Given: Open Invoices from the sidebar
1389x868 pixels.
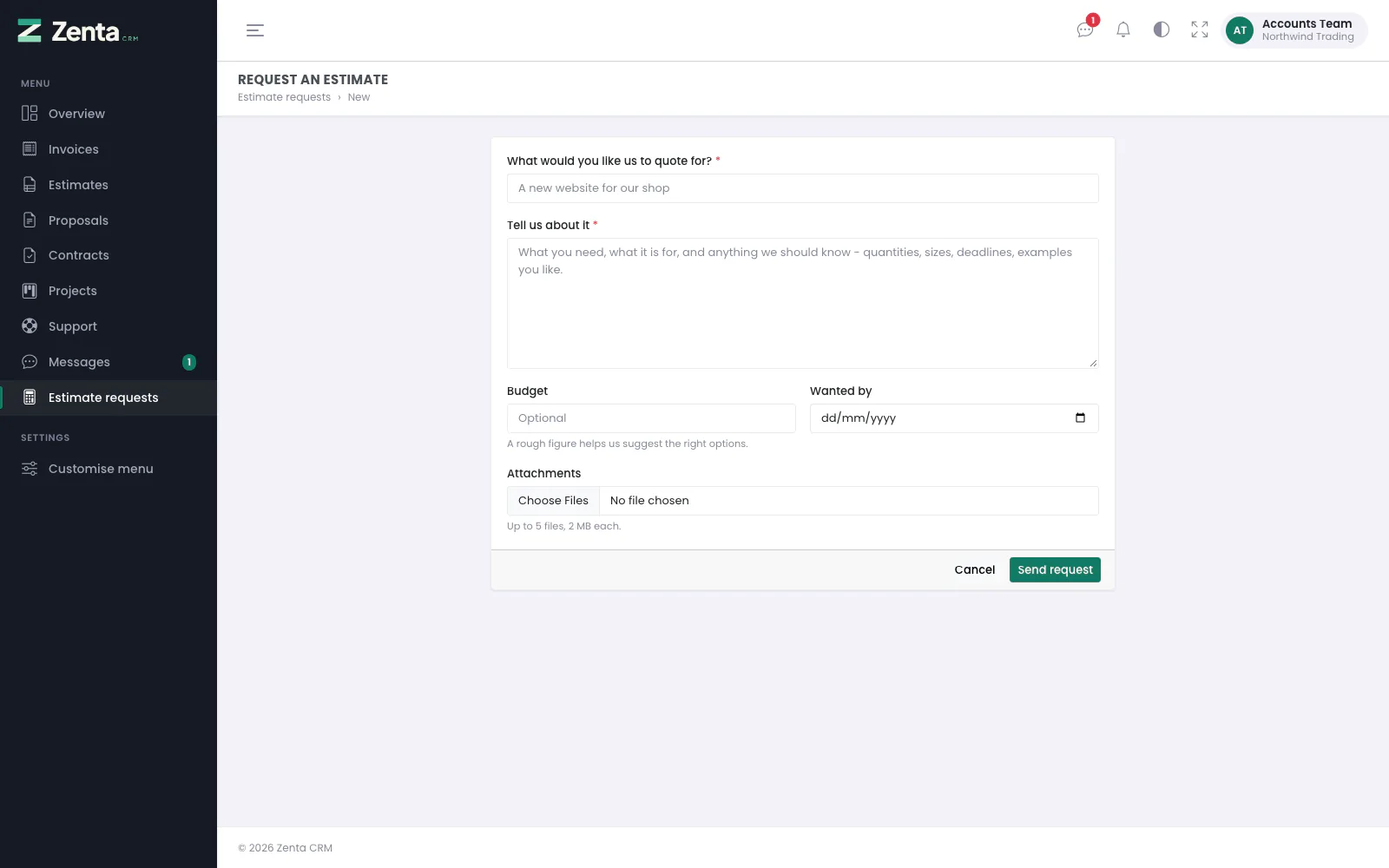Looking at the screenshot, I should pos(109,149).
